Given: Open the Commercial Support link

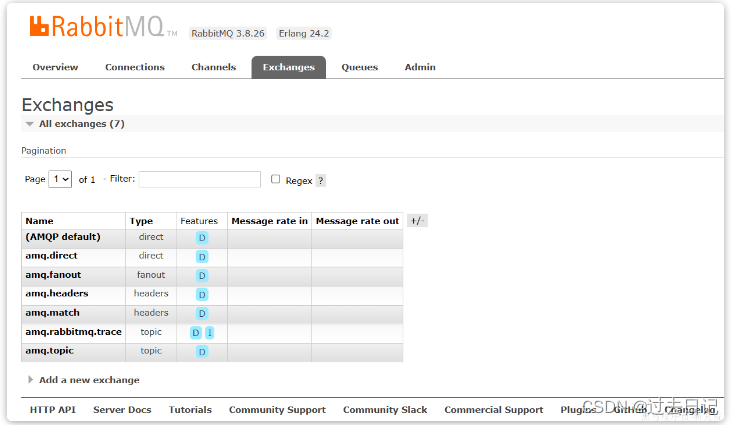Looking at the screenshot, I should click(494, 410).
